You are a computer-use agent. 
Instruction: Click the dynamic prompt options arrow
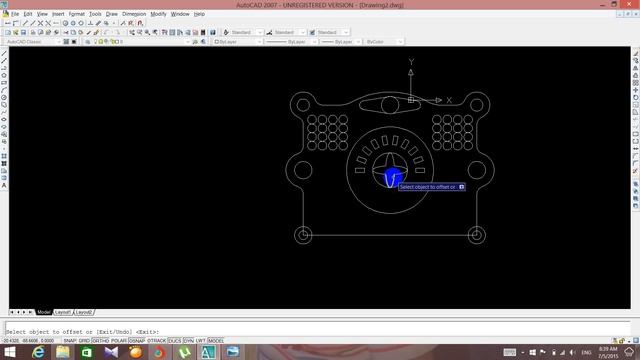[461, 187]
